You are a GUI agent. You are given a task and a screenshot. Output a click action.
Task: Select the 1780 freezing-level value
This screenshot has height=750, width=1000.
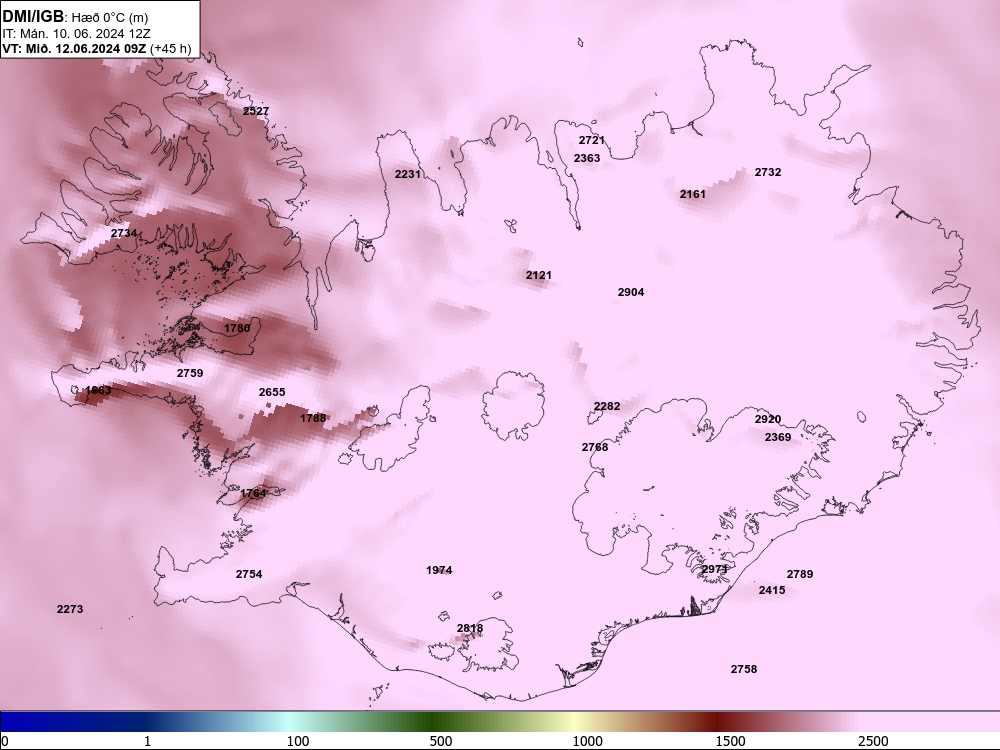click(x=237, y=328)
